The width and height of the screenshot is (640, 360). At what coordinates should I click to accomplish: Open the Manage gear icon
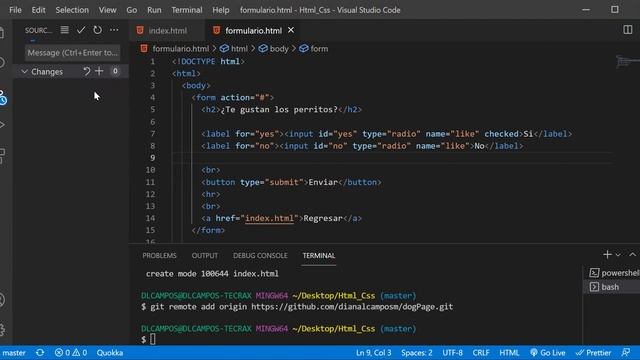point(2,329)
